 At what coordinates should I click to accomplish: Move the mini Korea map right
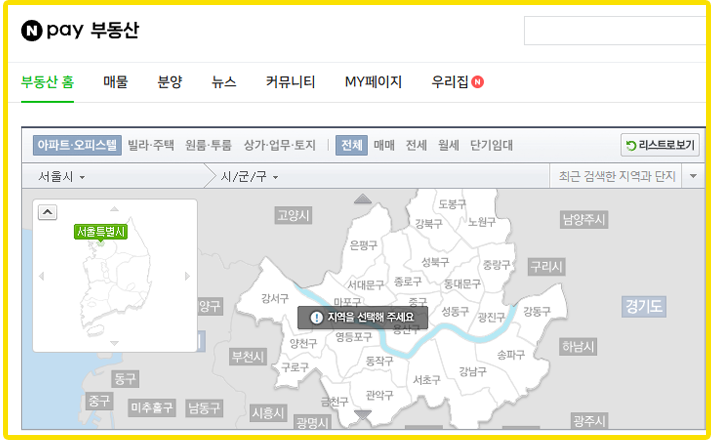[187, 276]
